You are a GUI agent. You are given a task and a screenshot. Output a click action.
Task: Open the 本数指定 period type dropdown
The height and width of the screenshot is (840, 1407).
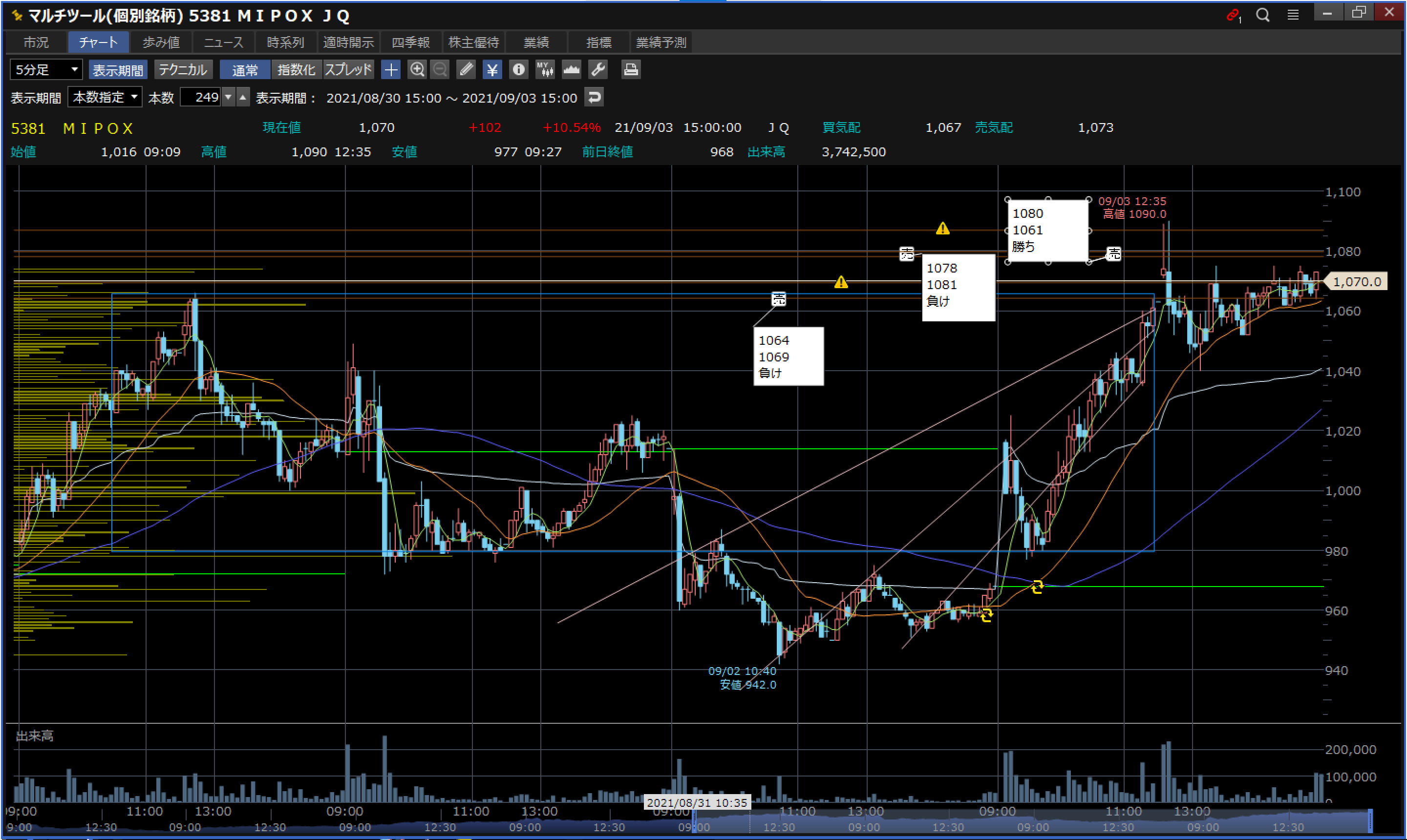click(x=105, y=97)
